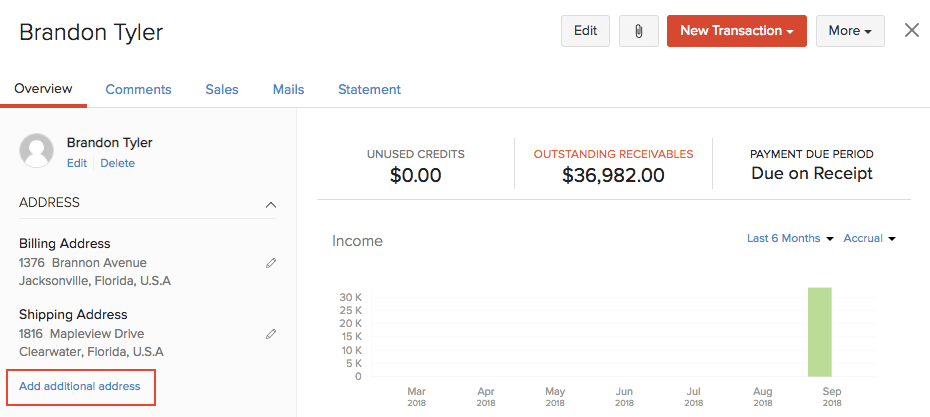Click Add additional address link
The width and height of the screenshot is (930, 417).
coord(80,386)
